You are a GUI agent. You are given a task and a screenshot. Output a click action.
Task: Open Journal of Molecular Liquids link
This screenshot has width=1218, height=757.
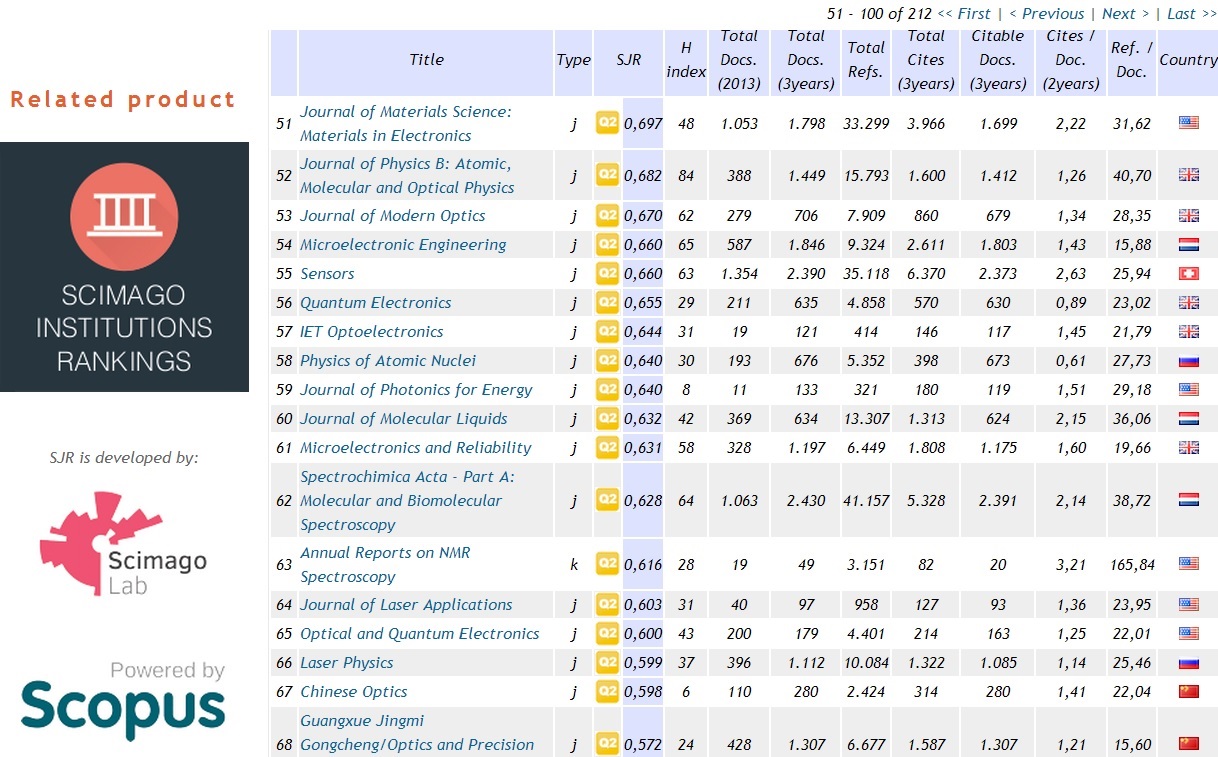click(x=403, y=418)
